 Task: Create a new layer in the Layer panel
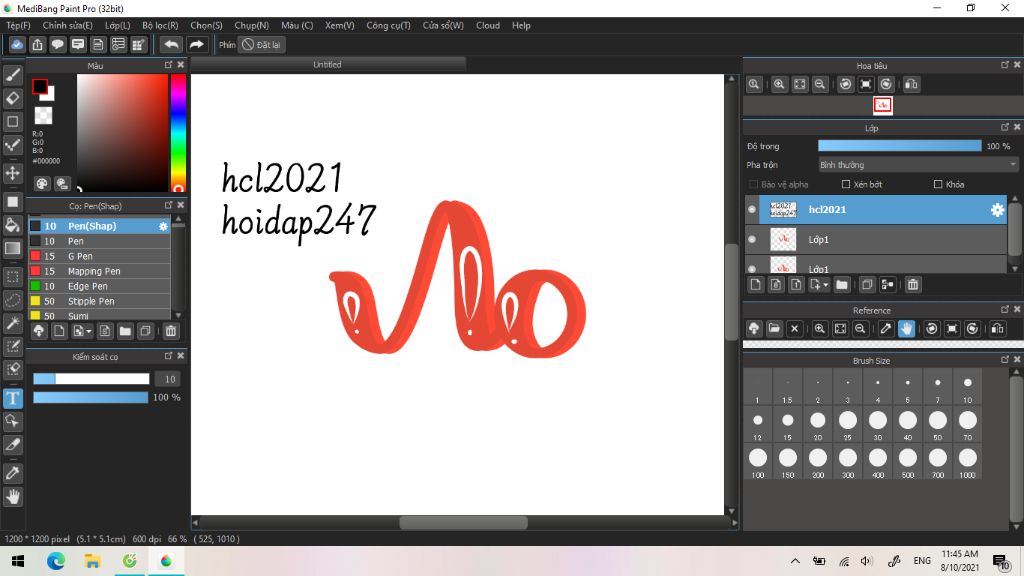[756, 285]
